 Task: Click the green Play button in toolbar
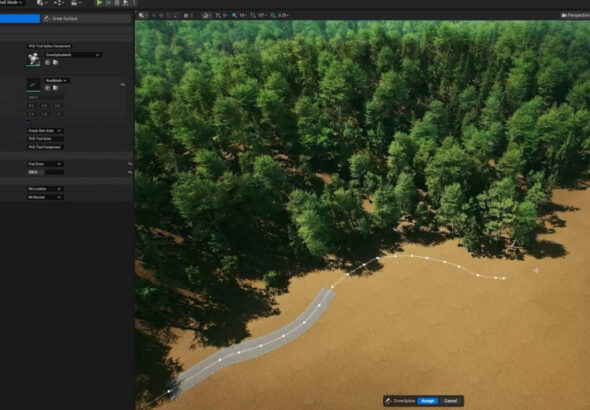(x=99, y=3)
